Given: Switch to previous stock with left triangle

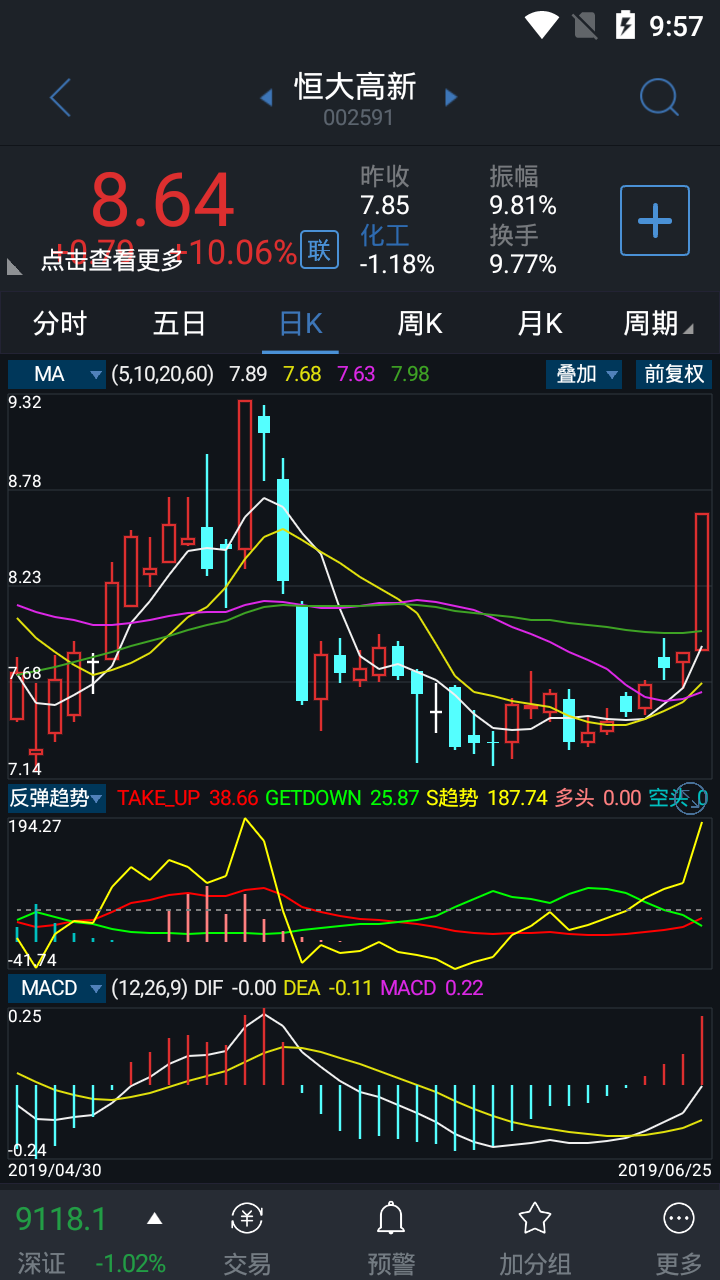Looking at the screenshot, I should click(x=266, y=97).
